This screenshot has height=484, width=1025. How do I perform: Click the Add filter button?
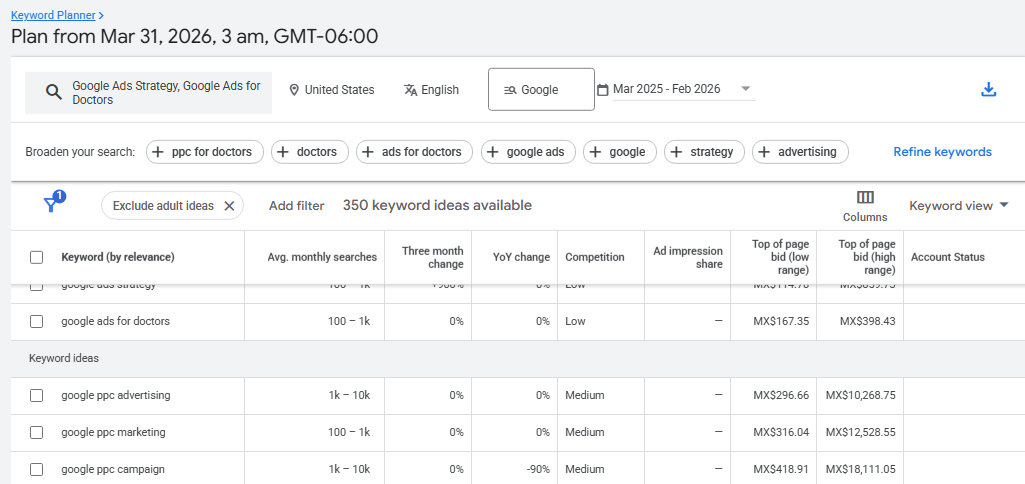[x=296, y=206]
